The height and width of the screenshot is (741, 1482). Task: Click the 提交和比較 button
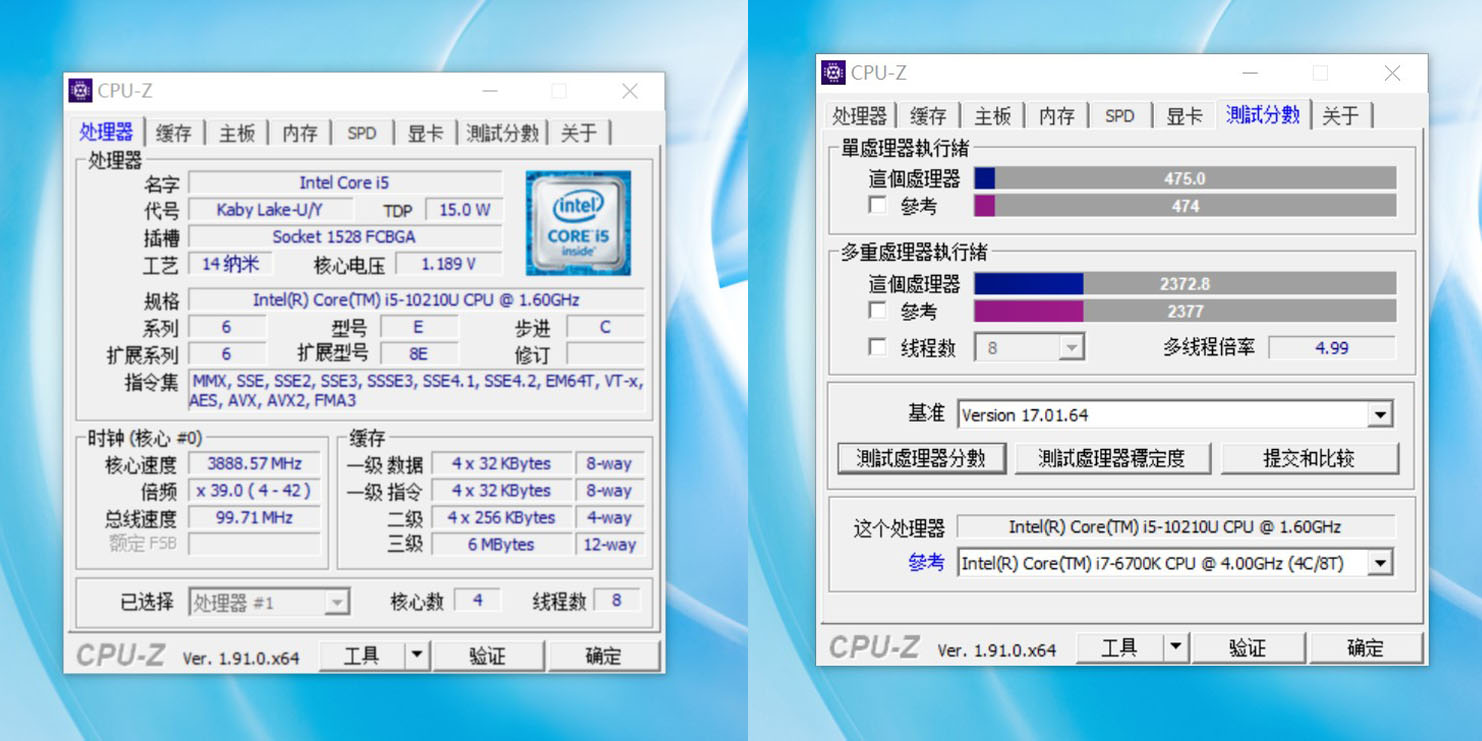point(1309,458)
